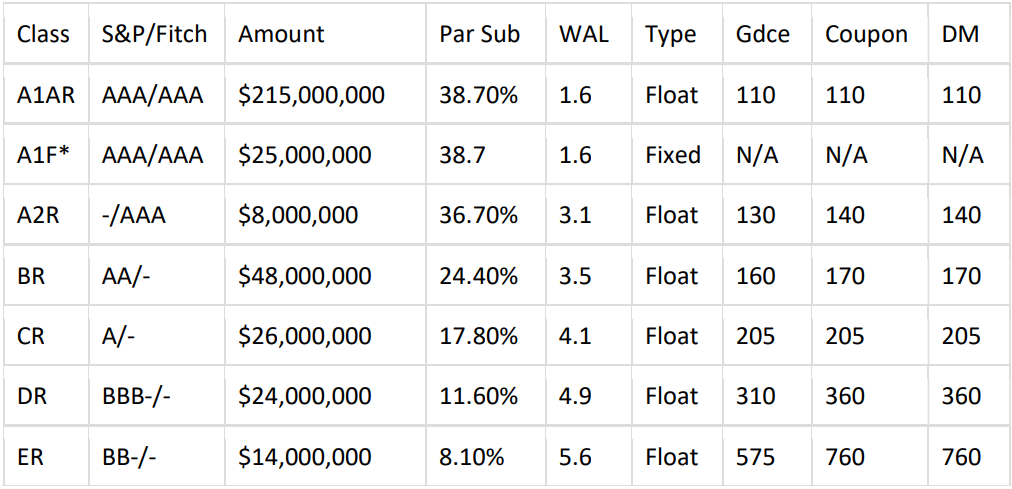Viewport: 1012px width, 489px height.
Task: Click the Amount column header
Action: pyautogui.click(x=281, y=34)
